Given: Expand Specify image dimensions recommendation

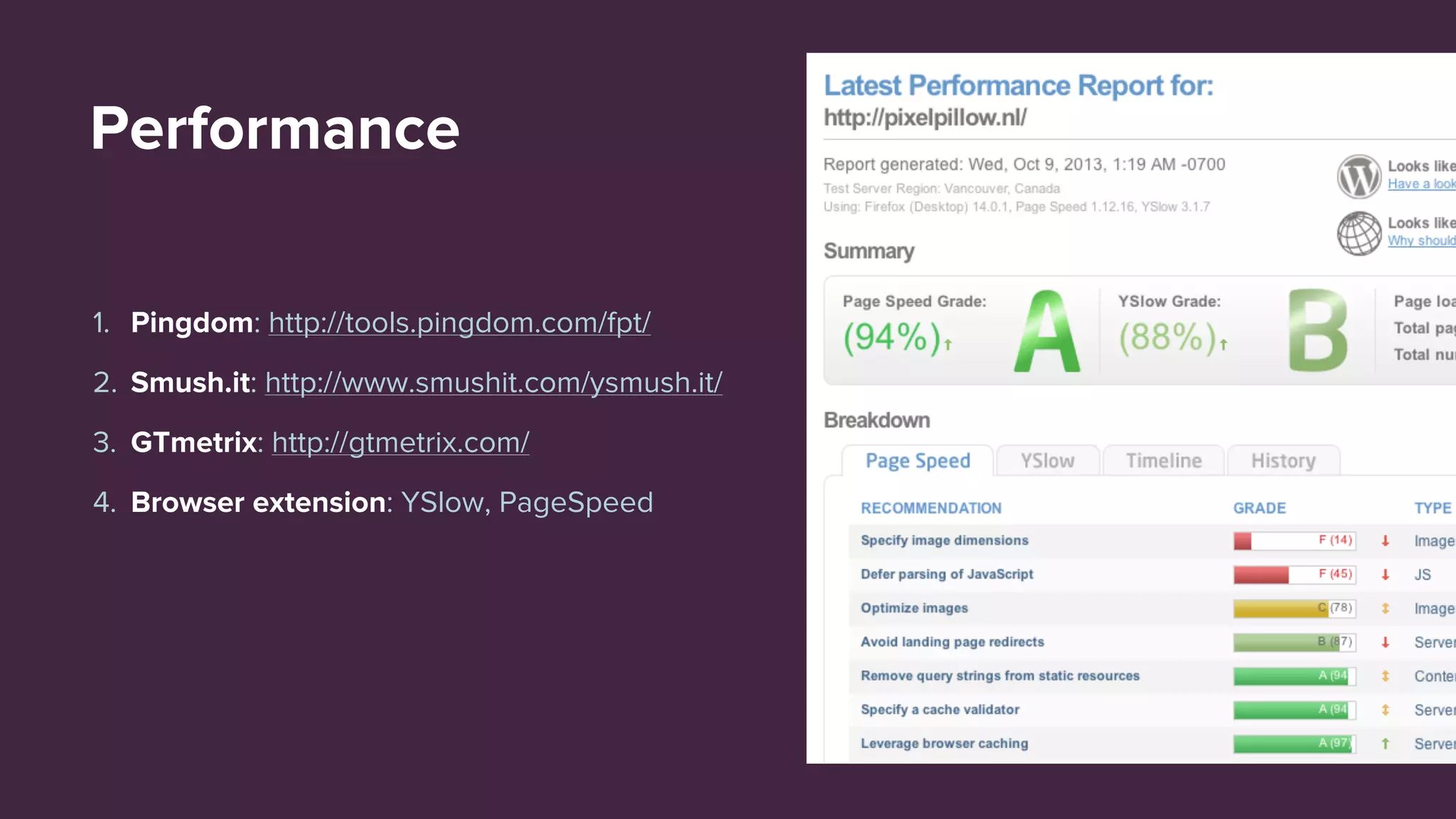Looking at the screenshot, I should coord(944,540).
